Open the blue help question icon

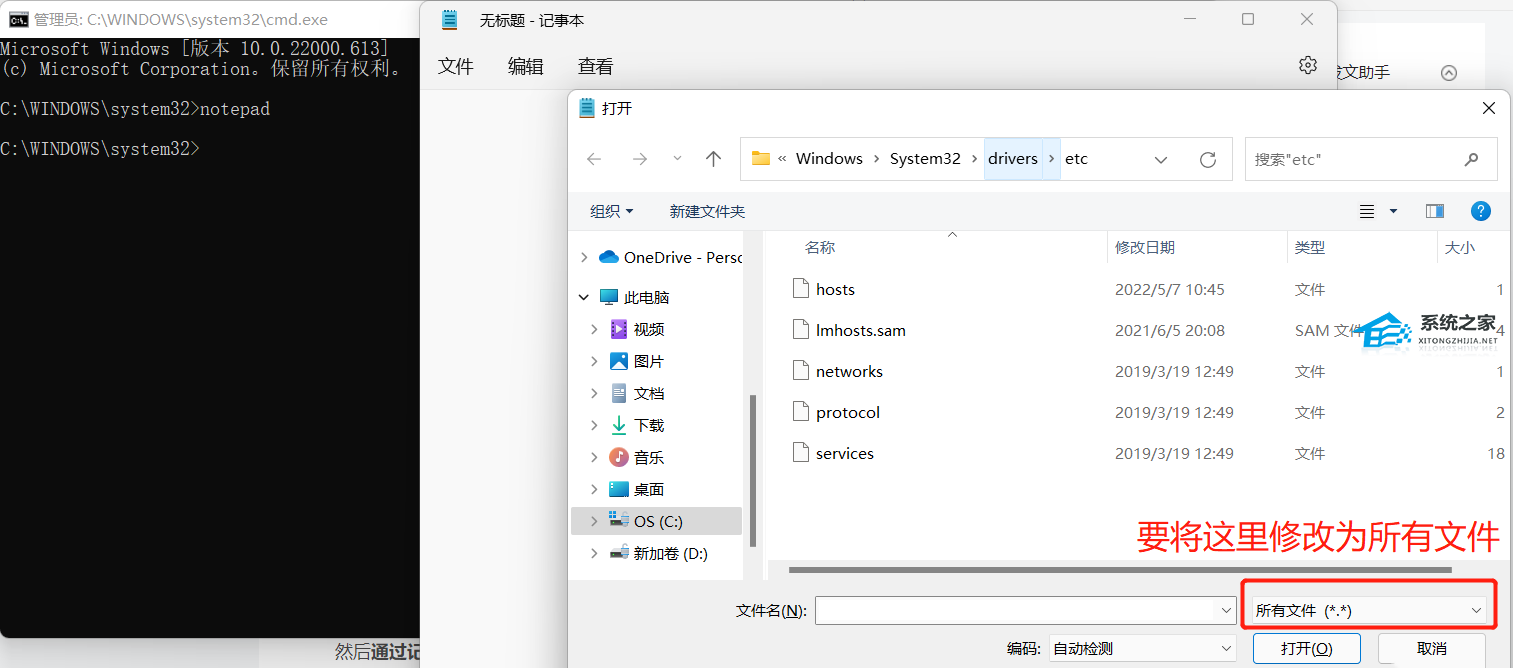point(1481,211)
